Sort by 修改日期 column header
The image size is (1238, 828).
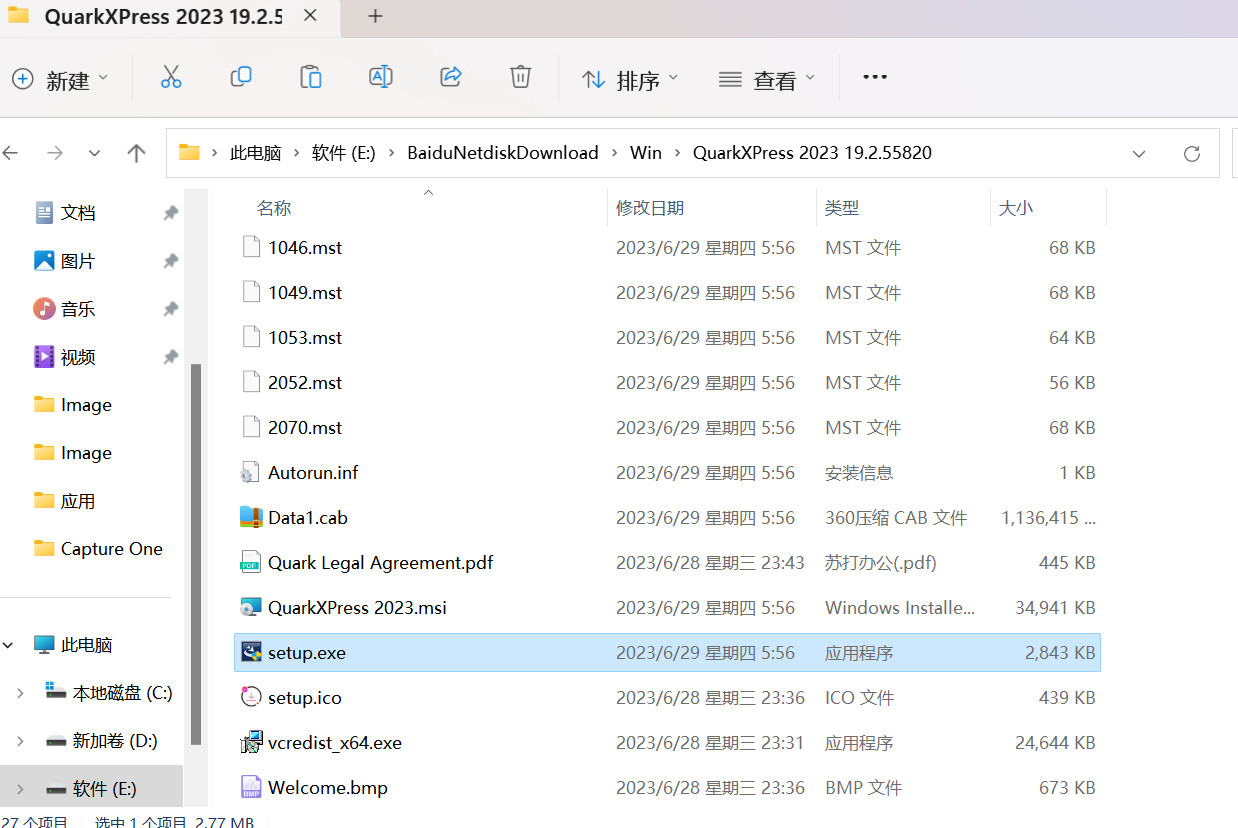coord(650,208)
